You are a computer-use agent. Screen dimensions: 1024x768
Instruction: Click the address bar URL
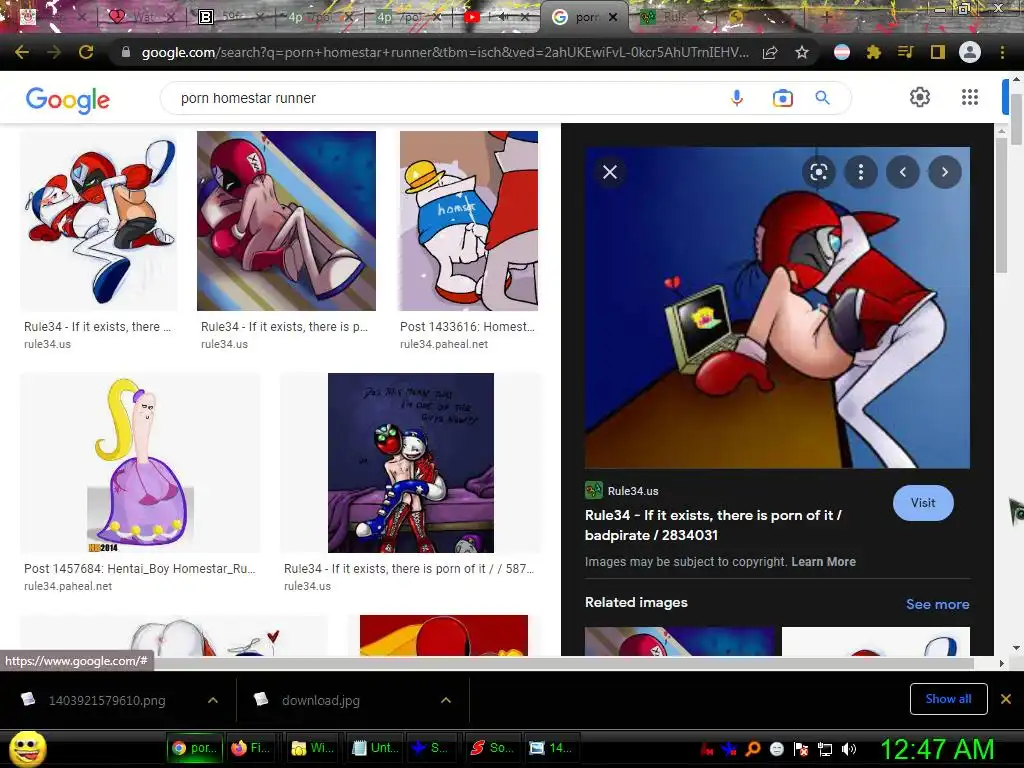pyautogui.click(x=445, y=52)
